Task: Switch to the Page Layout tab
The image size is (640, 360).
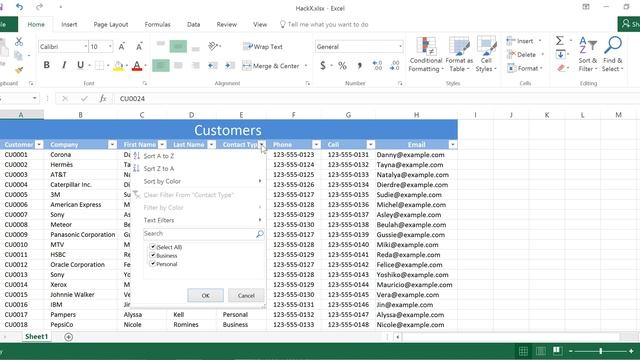Action: click(x=111, y=24)
